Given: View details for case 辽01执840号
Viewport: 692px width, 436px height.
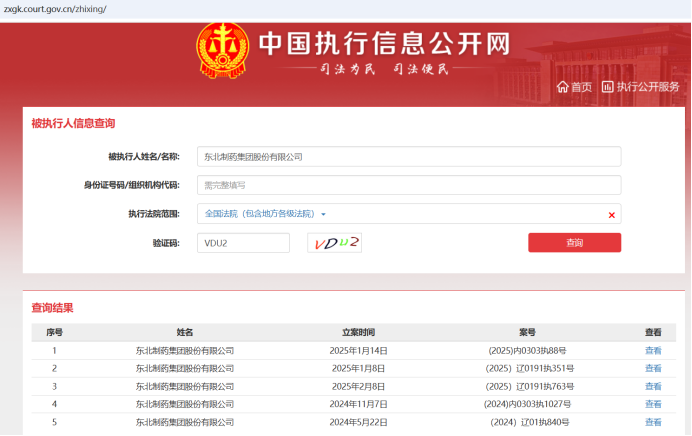Looking at the screenshot, I should [x=653, y=422].
